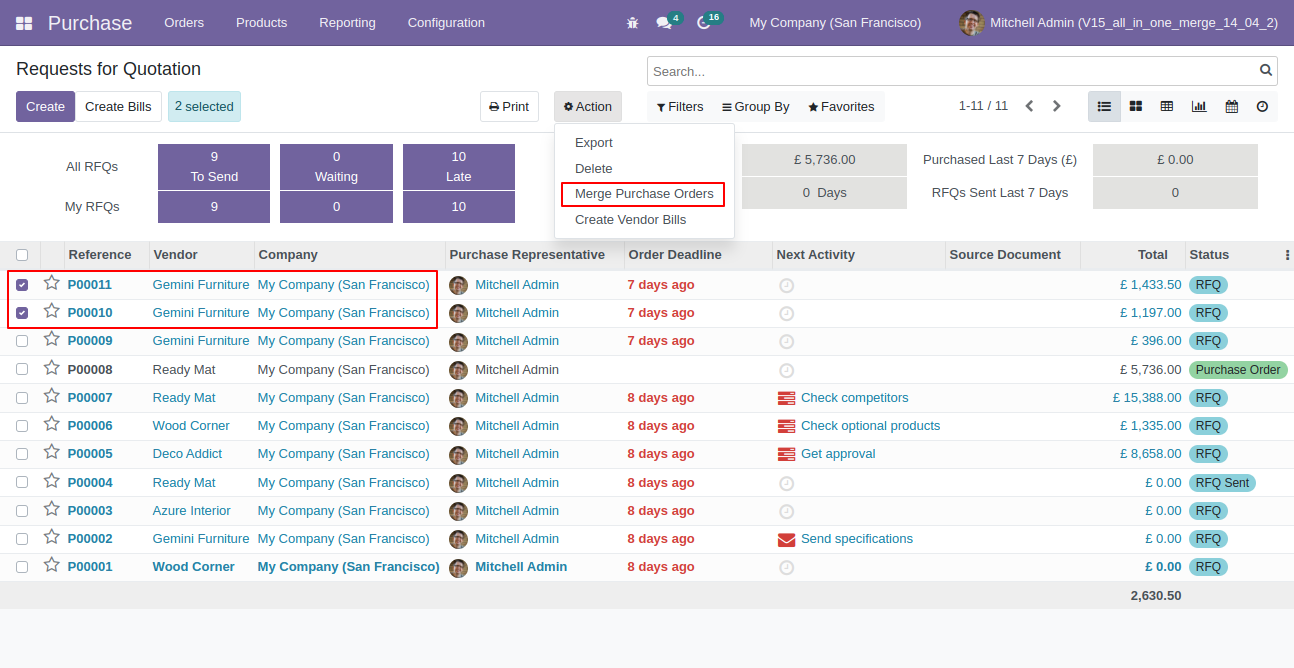
Task: Check the P00006 row checkbox
Action: click(22, 426)
